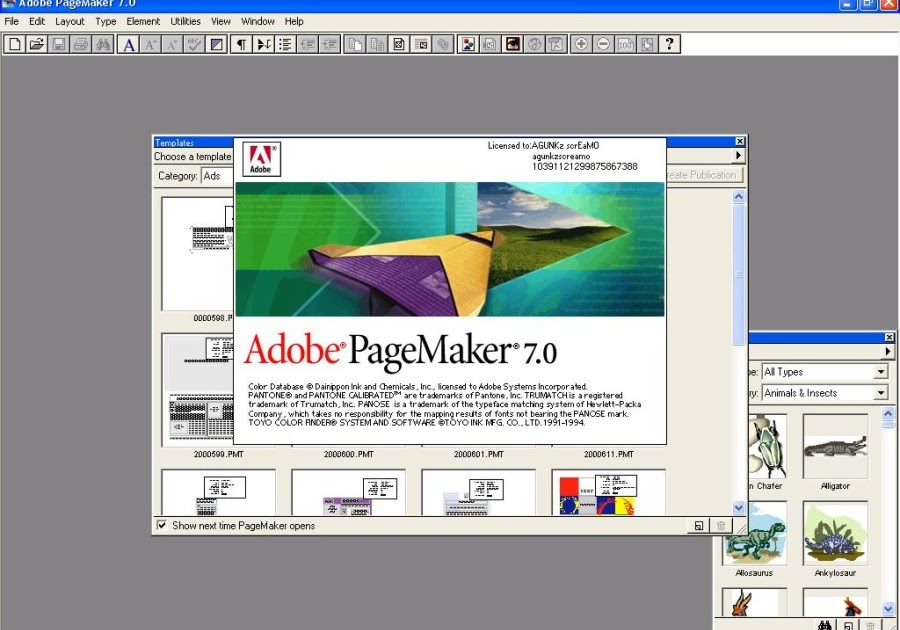Close the picture palette panel
The image size is (900, 630).
click(x=889, y=337)
